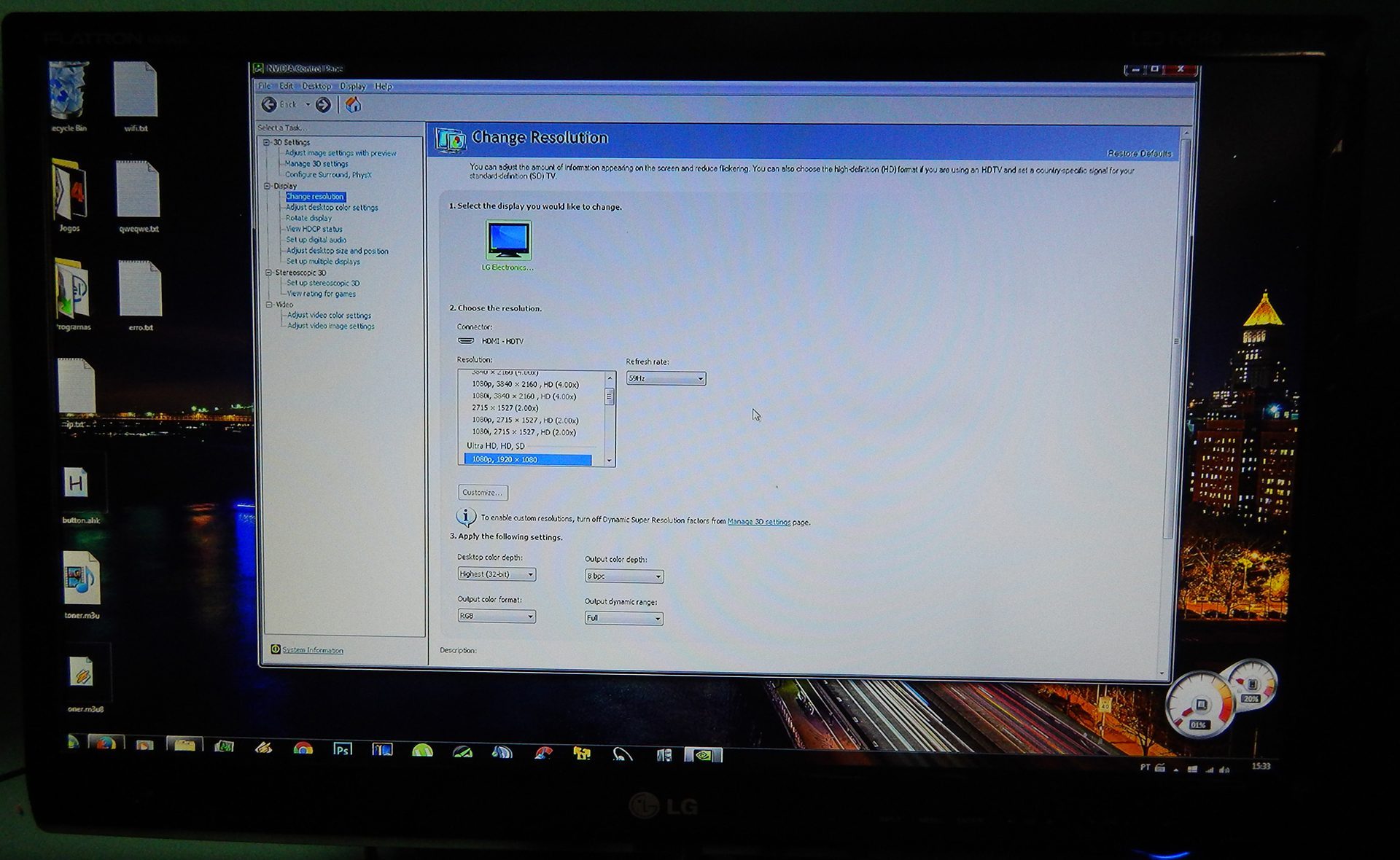Screen dimensions: 1400x860
Task: Click the Back arrow in NVIDIA toolbar
Action: click(269, 105)
